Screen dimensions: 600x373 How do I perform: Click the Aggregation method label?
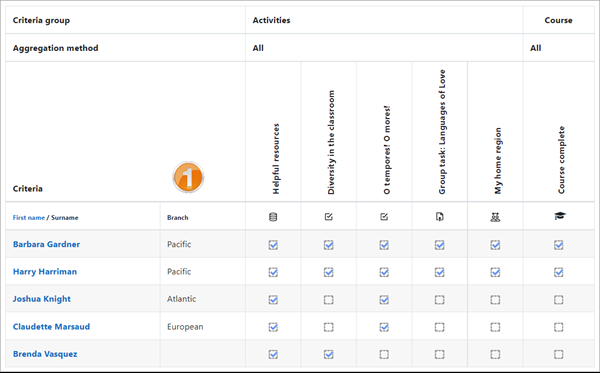coord(55,48)
